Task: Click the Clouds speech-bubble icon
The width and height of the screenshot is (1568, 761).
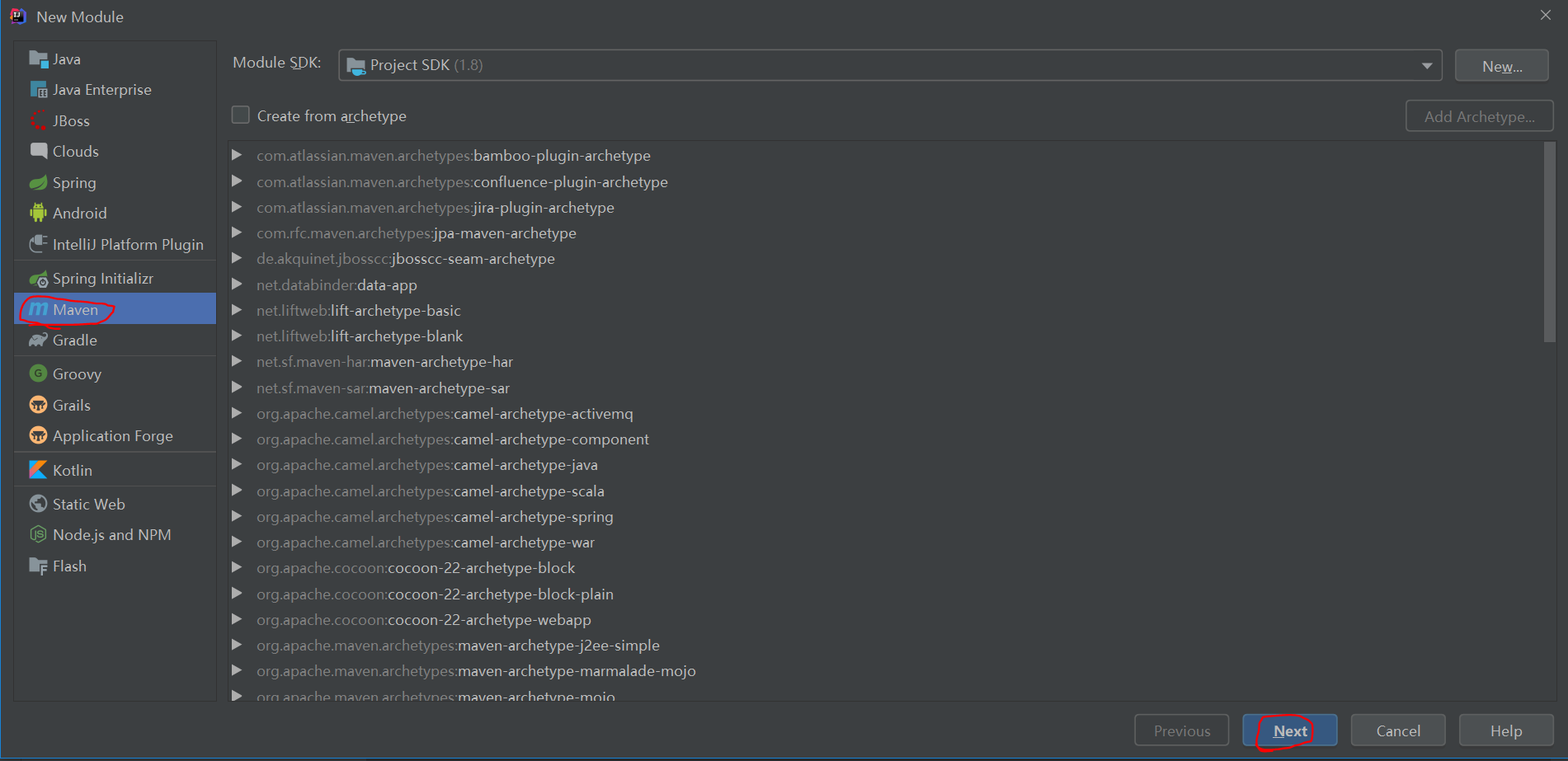Action: click(x=38, y=151)
